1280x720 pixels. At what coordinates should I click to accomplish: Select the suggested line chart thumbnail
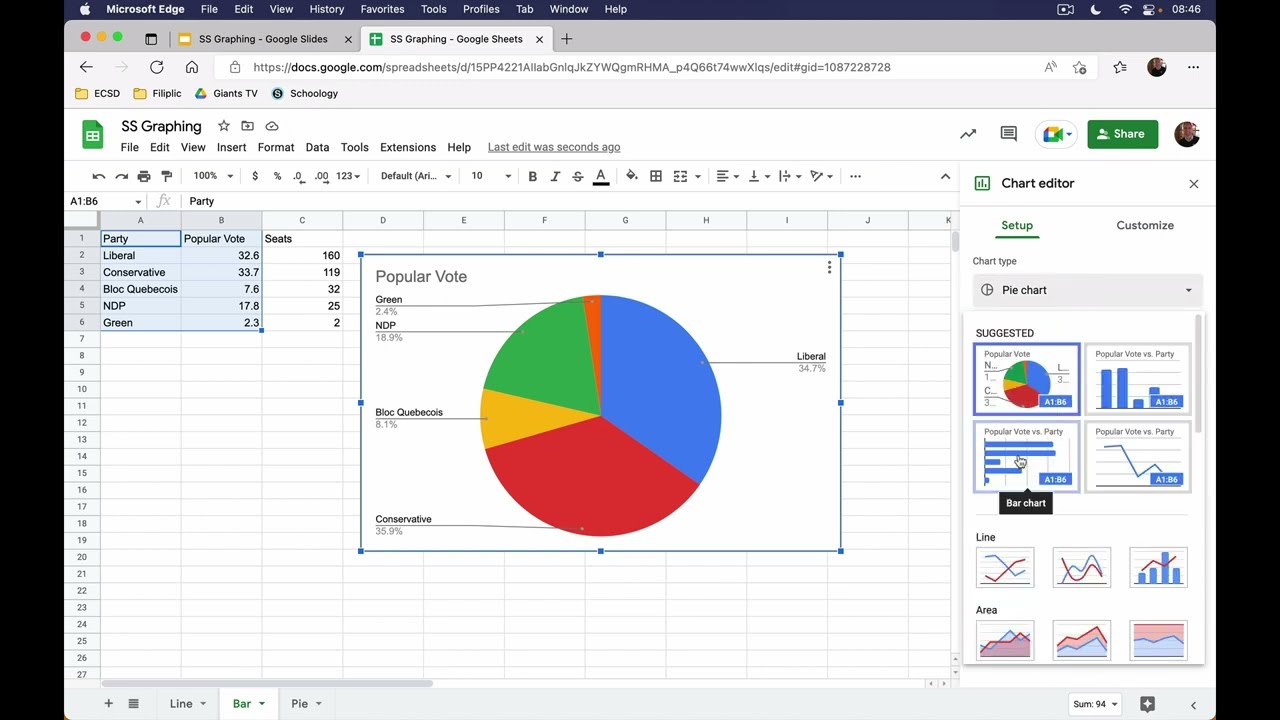pos(1138,457)
